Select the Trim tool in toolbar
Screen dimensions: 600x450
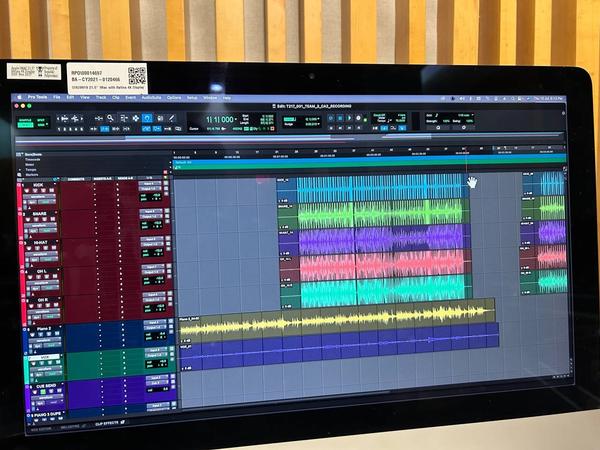click(x=121, y=118)
